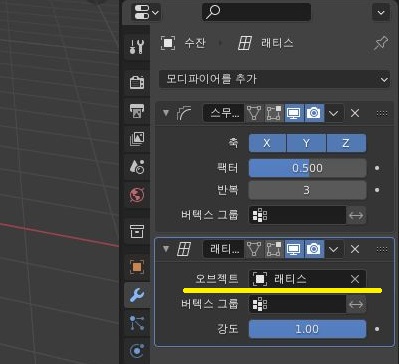
Task: Toggle render display for 스무... modifier
Action: pos(314,113)
